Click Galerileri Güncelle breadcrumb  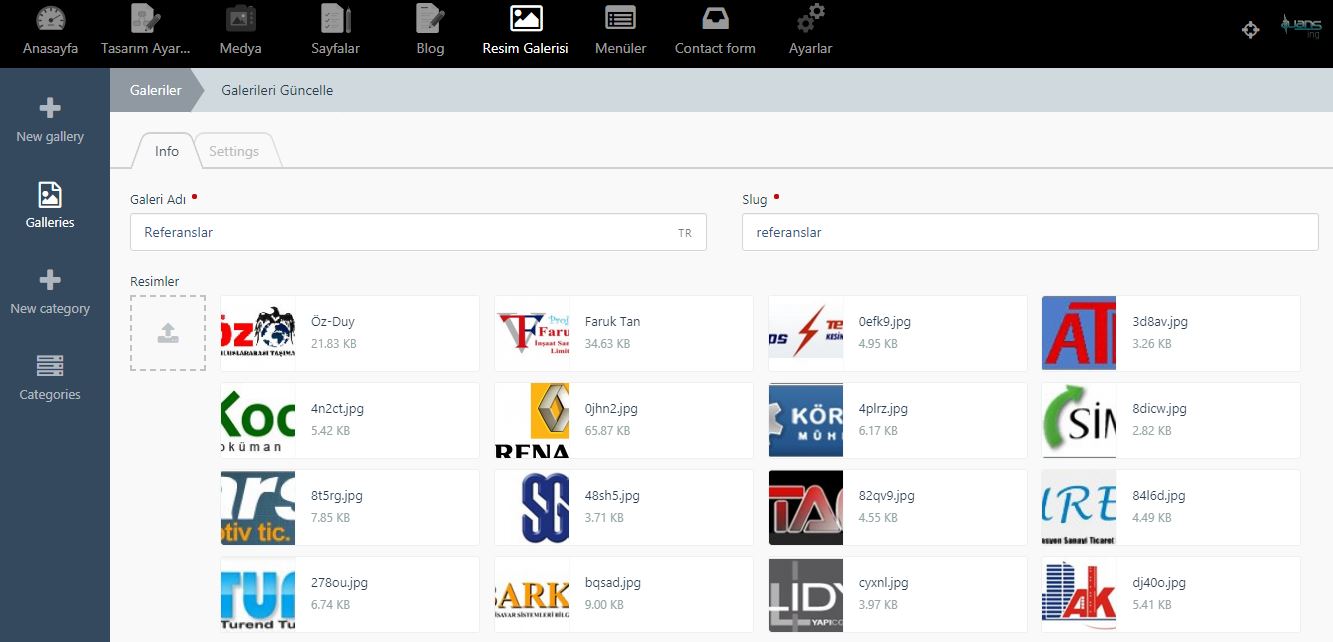277,90
